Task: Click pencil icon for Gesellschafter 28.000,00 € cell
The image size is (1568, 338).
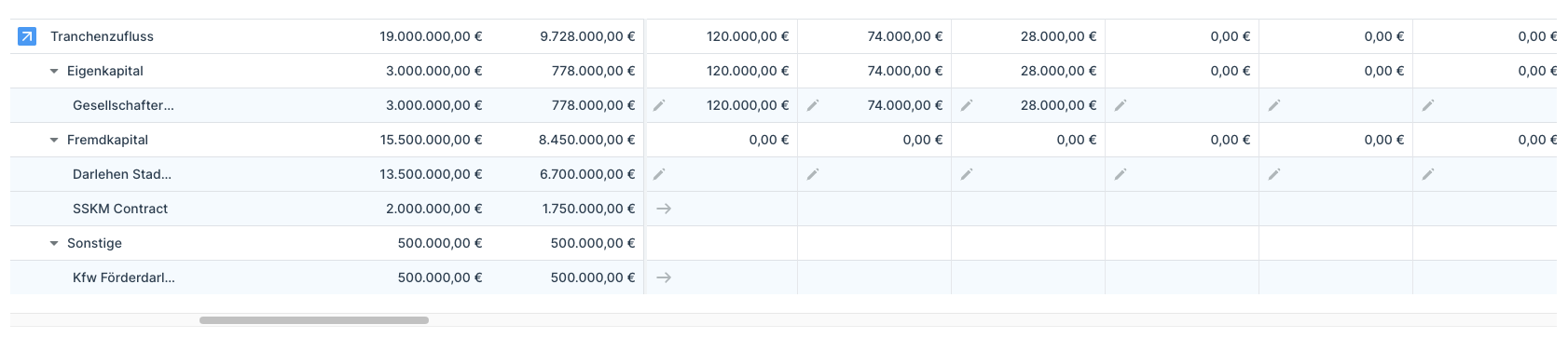Action: (967, 105)
